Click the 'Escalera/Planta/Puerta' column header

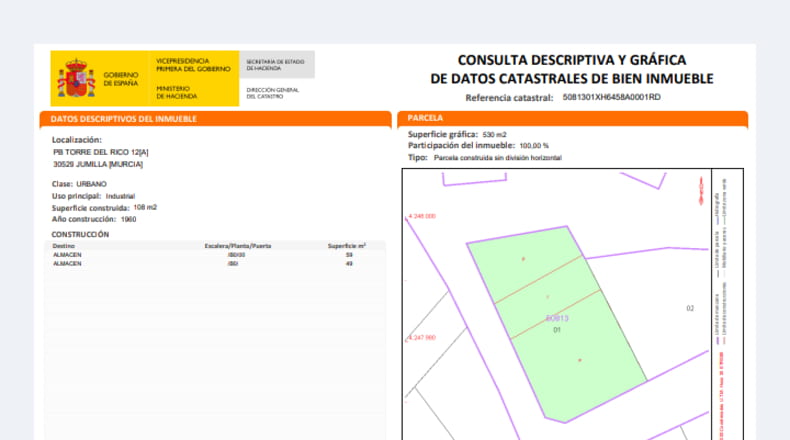238,246
